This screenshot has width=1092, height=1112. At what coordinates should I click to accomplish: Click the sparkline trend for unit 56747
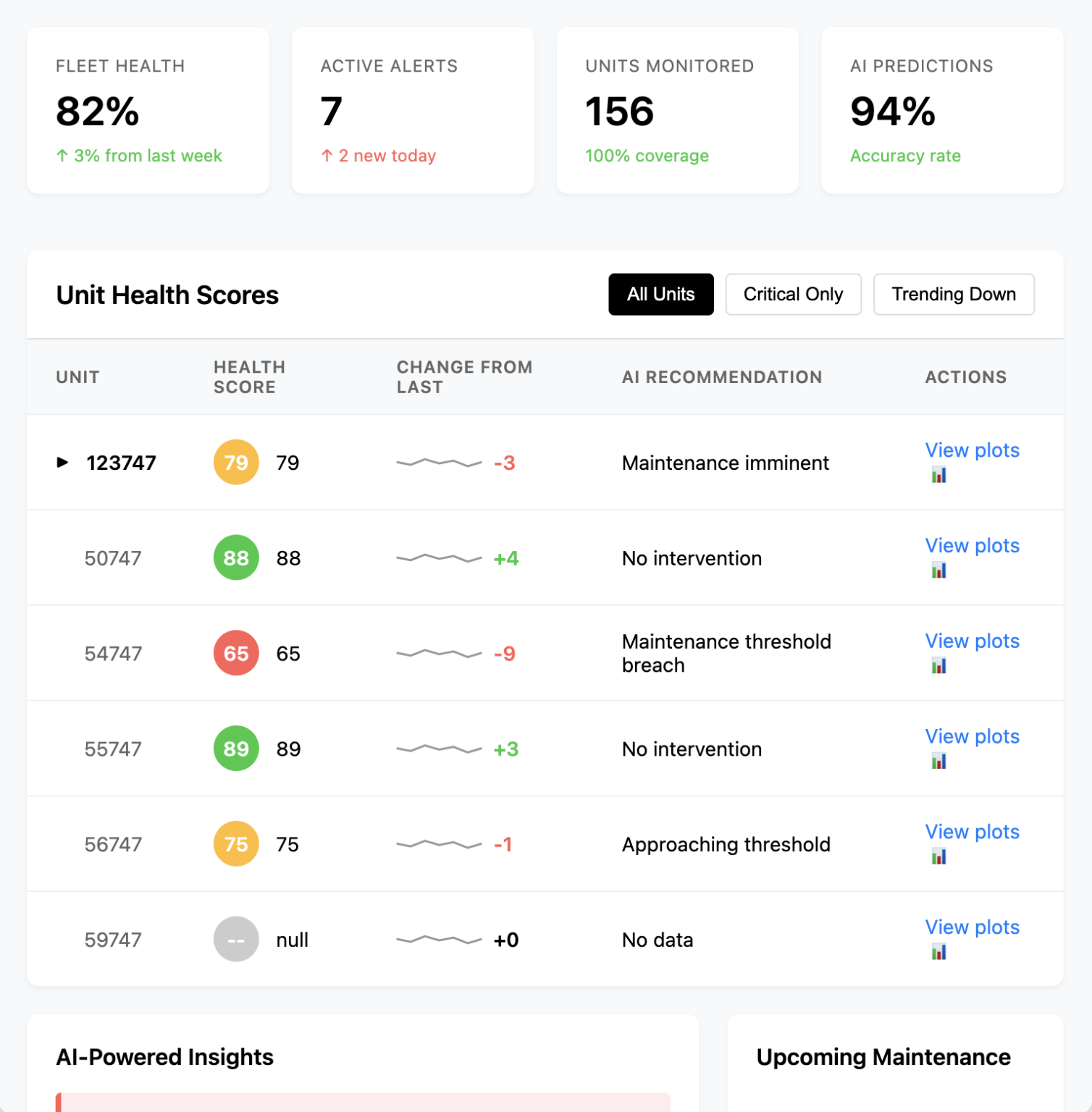pyautogui.click(x=439, y=844)
